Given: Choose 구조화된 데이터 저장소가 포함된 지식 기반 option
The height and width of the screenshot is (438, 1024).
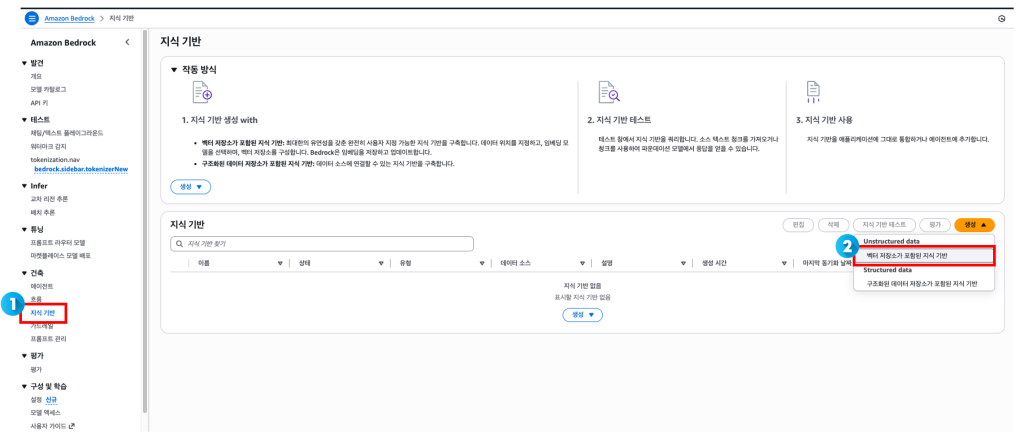Looking at the screenshot, I should point(923,283).
